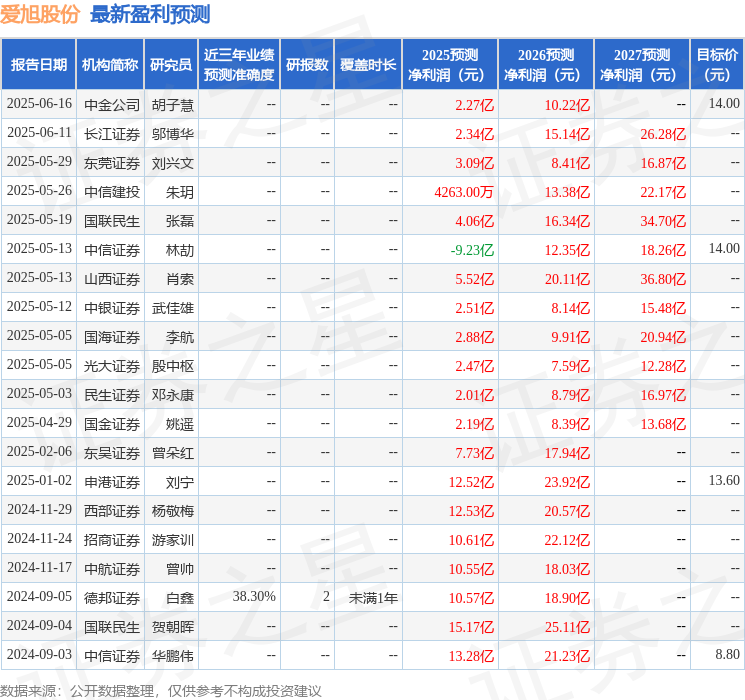This screenshot has width=745, height=700.
Task: Click analyst name 朱玥
Action: pyautogui.click(x=180, y=192)
